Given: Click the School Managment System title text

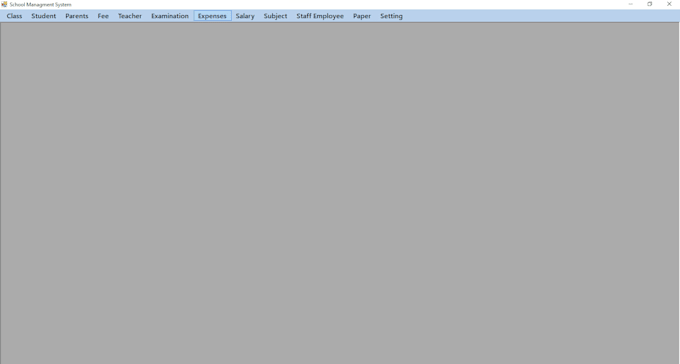Looking at the screenshot, I should [41, 5].
